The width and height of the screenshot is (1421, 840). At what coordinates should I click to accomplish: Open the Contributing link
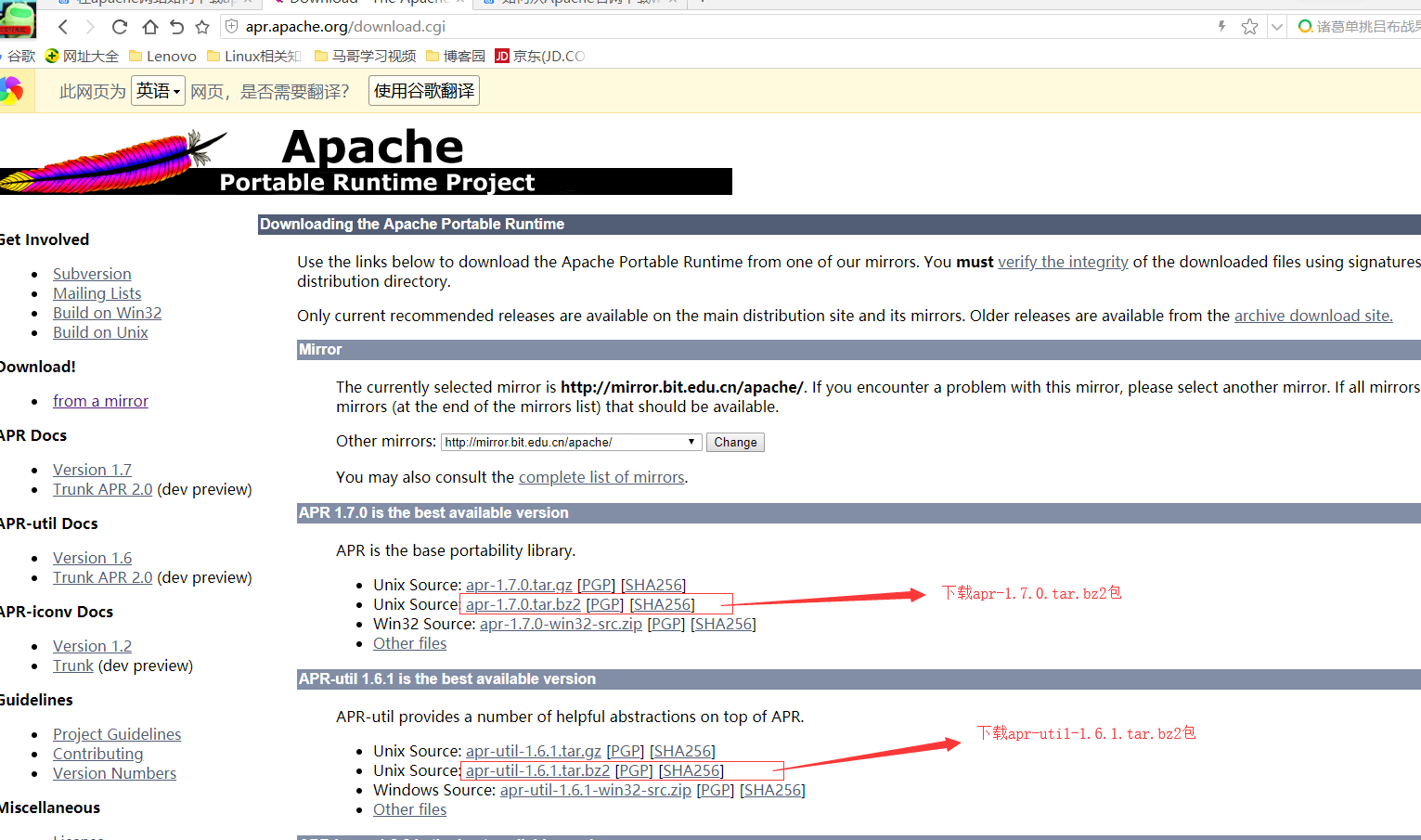tap(98, 754)
